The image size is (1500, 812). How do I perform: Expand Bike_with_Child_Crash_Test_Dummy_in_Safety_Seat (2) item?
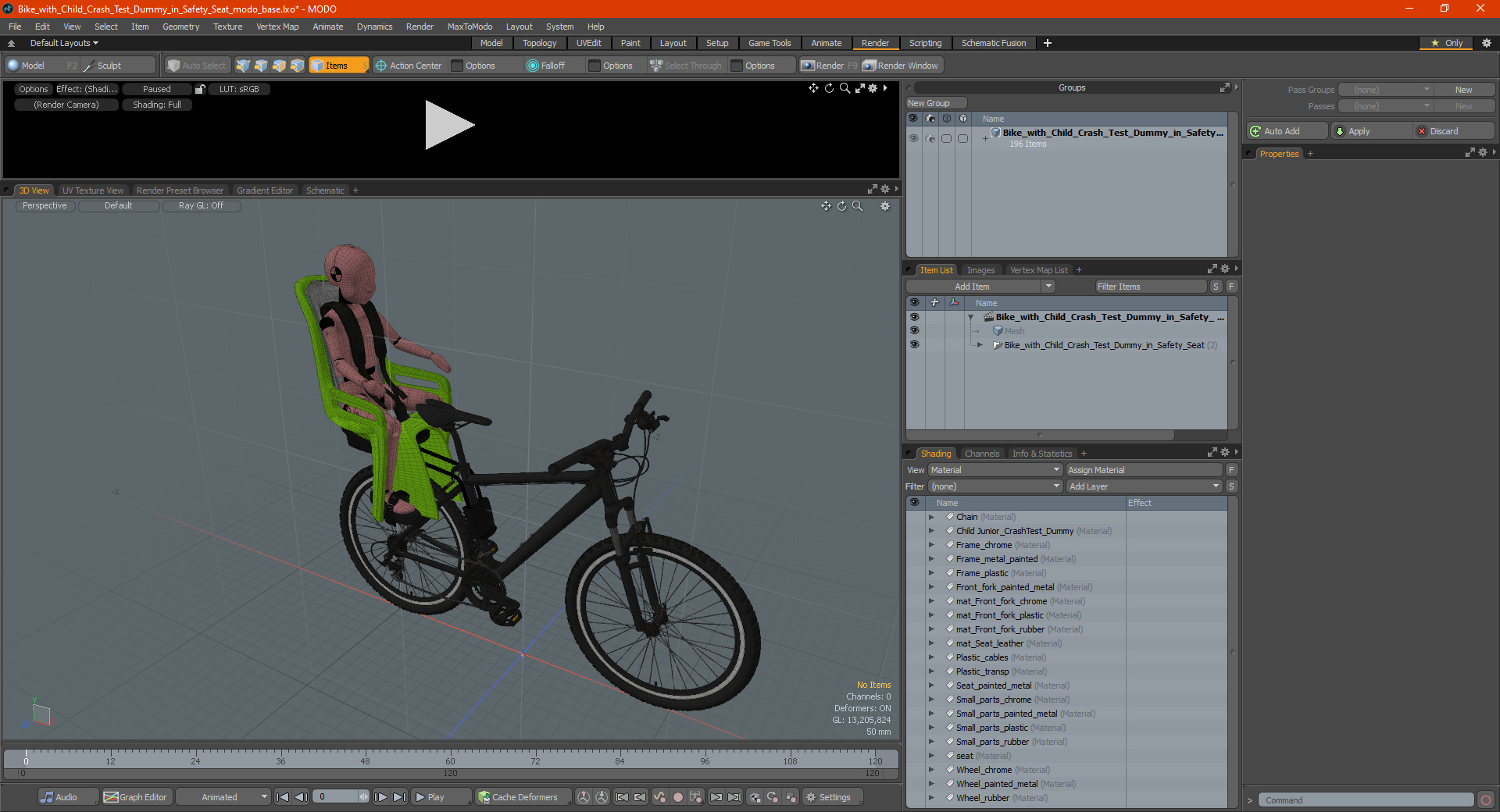pos(980,344)
